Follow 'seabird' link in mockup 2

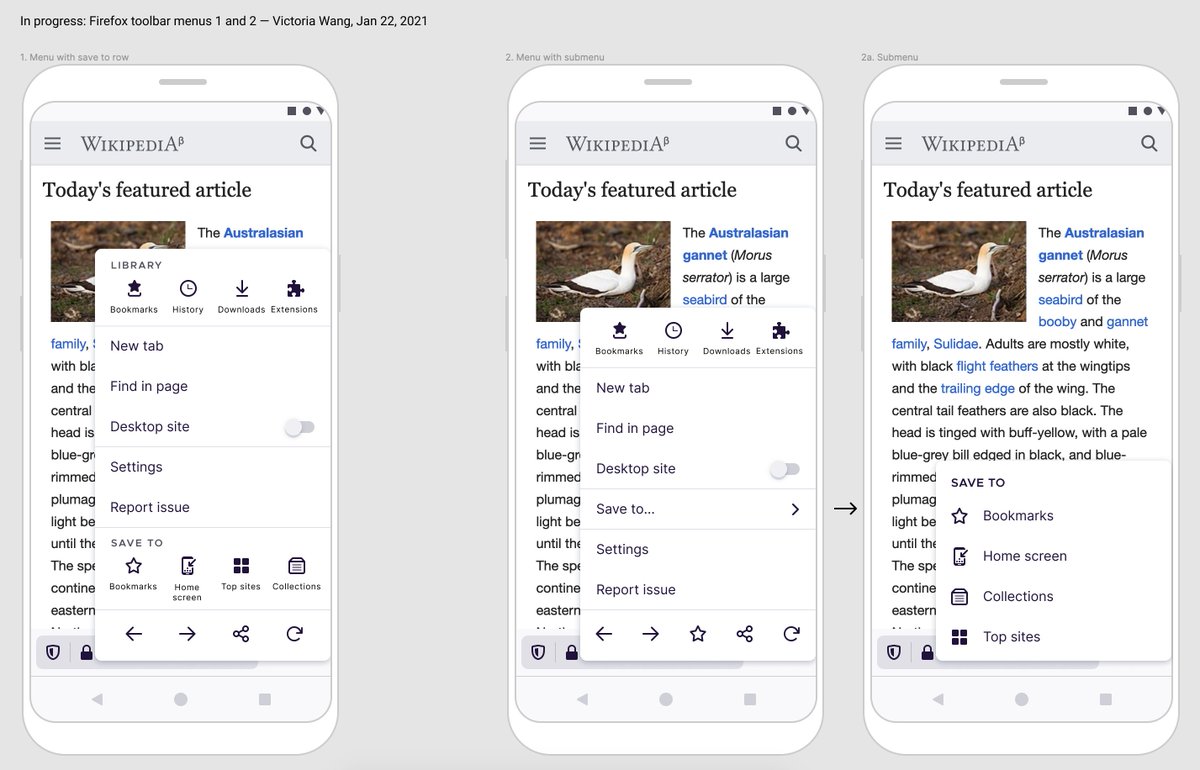(x=705, y=300)
